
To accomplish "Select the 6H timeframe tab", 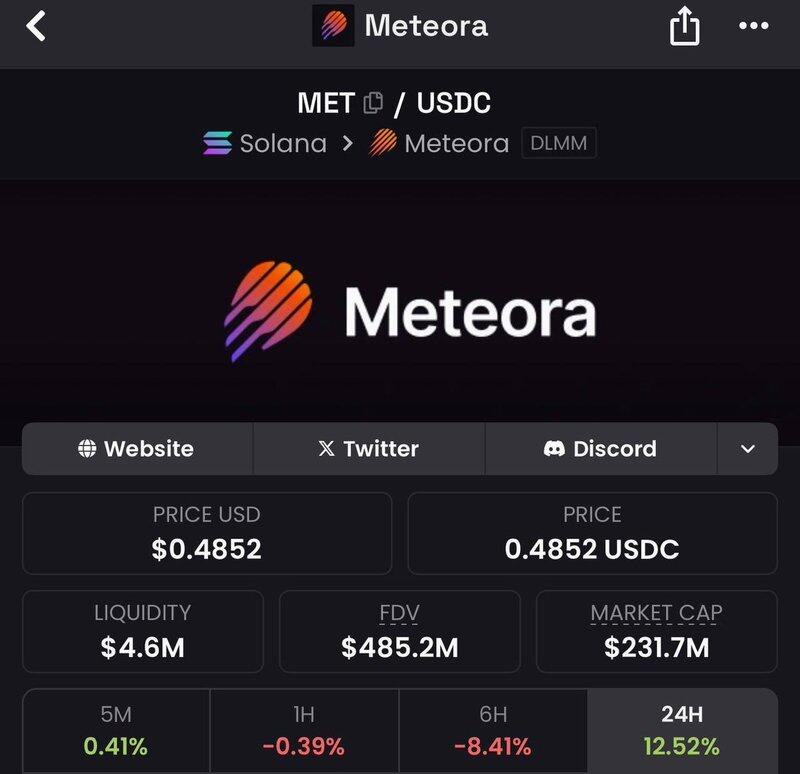I will pyautogui.click(x=493, y=730).
